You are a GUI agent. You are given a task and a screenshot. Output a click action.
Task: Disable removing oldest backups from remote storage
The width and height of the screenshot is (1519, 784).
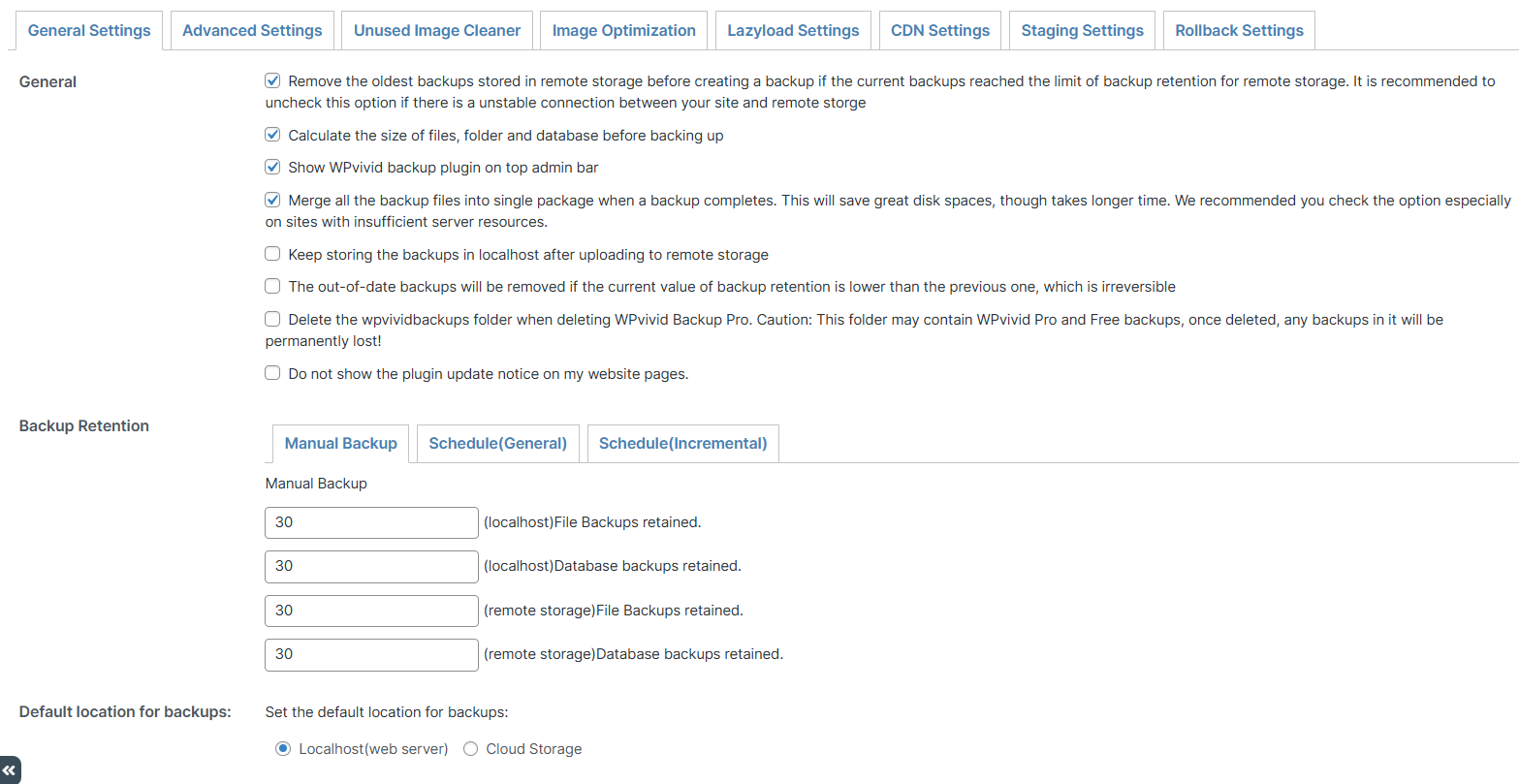pyautogui.click(x=272, y=80)
